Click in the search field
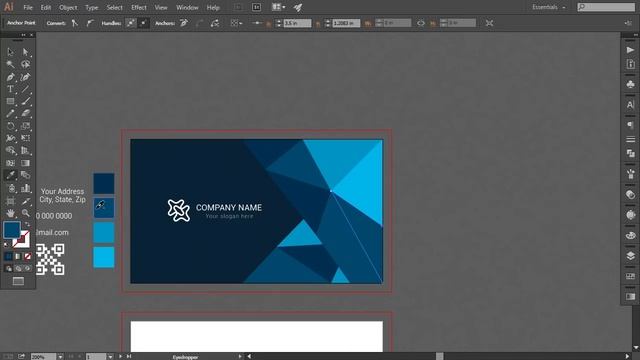This screenshot has height=360, width=640. tap(606, 7)
